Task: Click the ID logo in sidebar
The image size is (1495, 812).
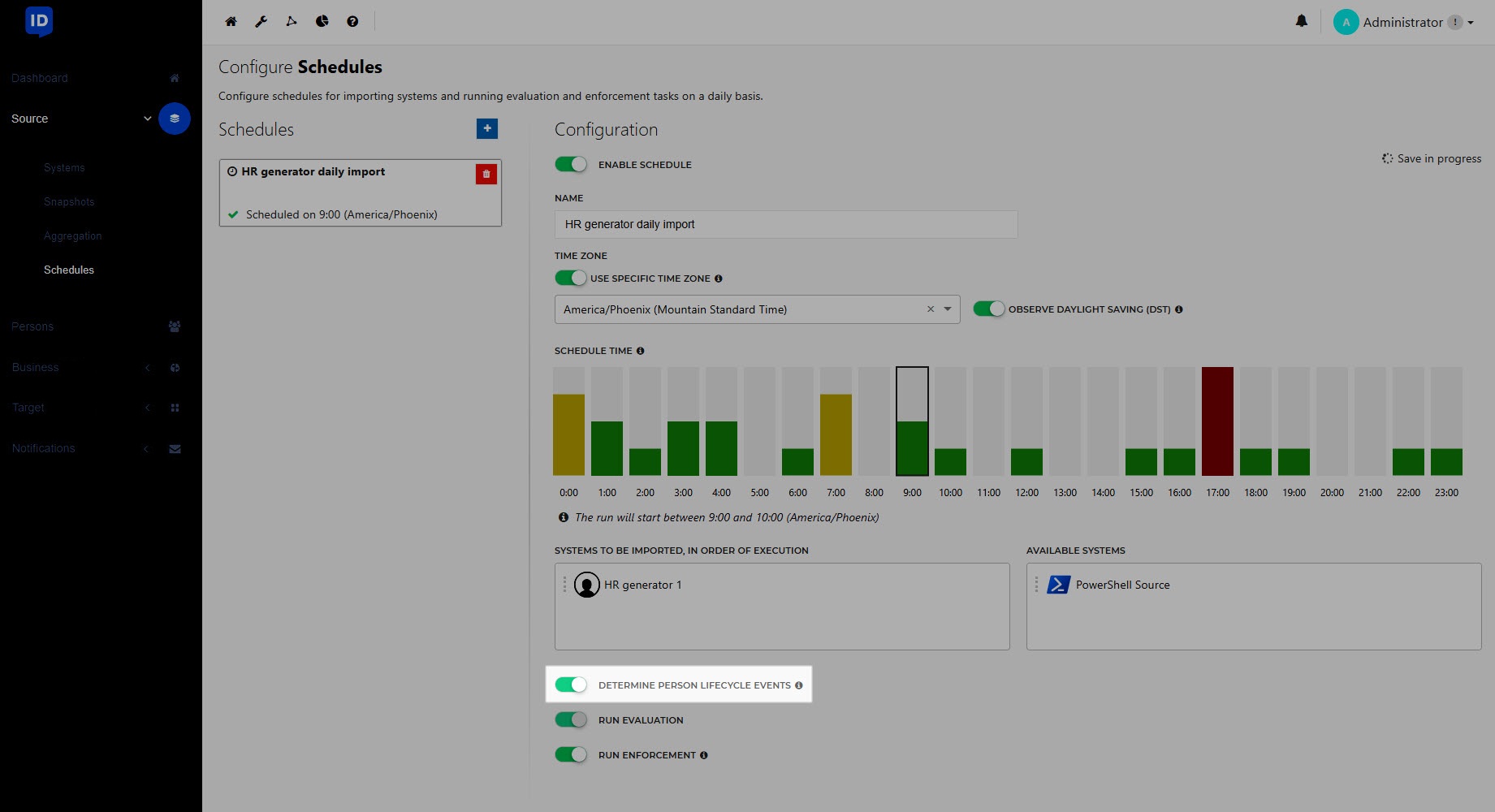Action: [x=39, y=21]
